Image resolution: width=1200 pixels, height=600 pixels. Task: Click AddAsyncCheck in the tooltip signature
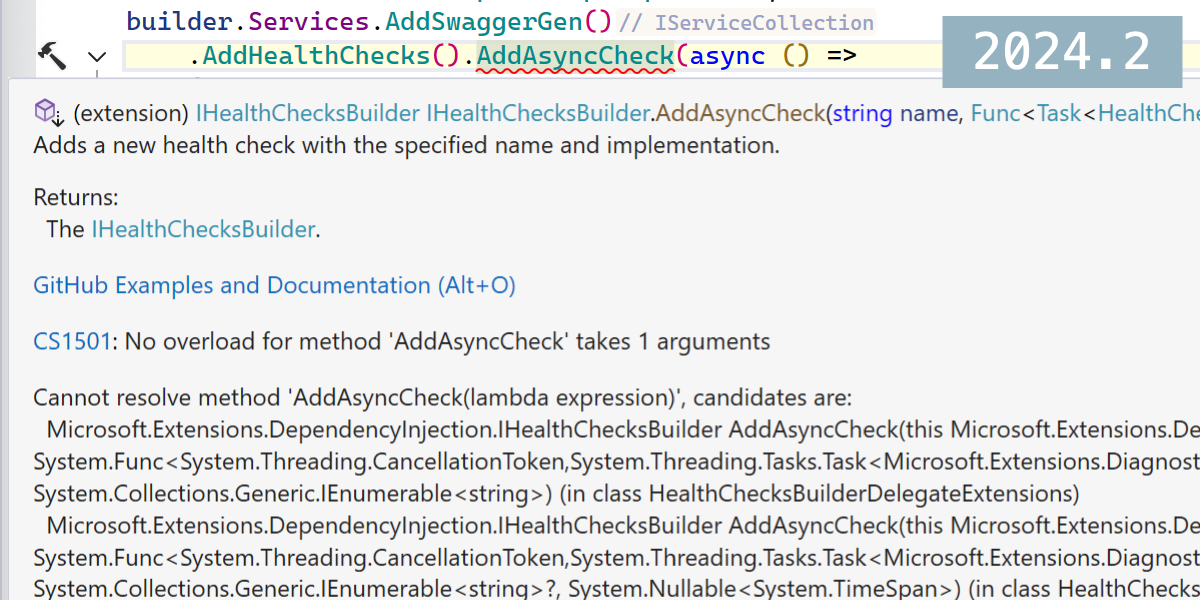[740, 114]
